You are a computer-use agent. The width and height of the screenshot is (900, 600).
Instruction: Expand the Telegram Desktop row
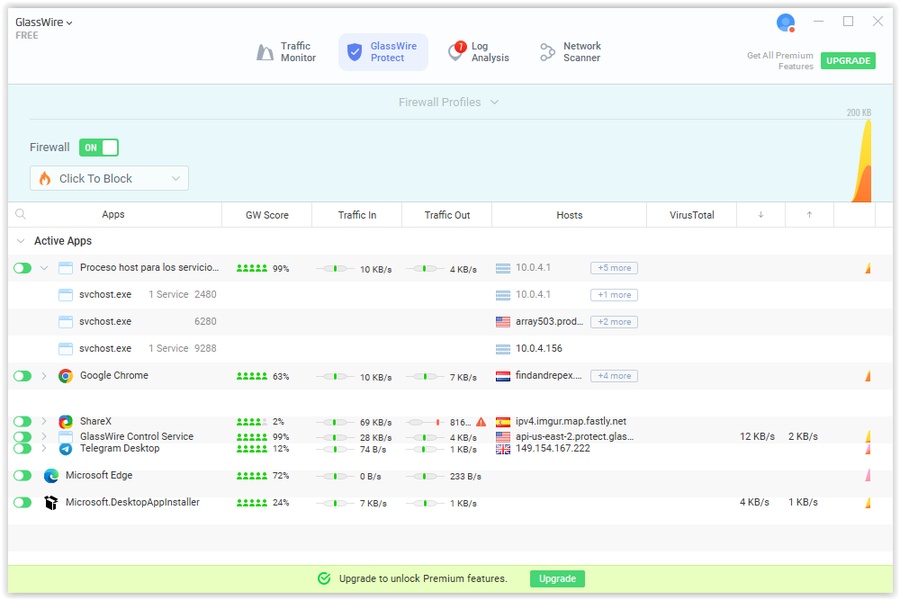tap(44, 448)
